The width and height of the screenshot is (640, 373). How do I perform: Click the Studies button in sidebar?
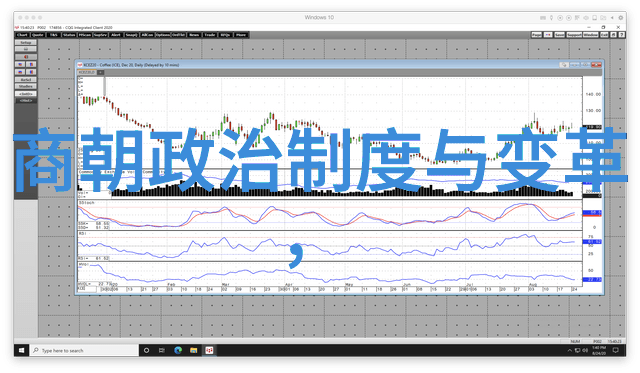(x=26, y=87)
